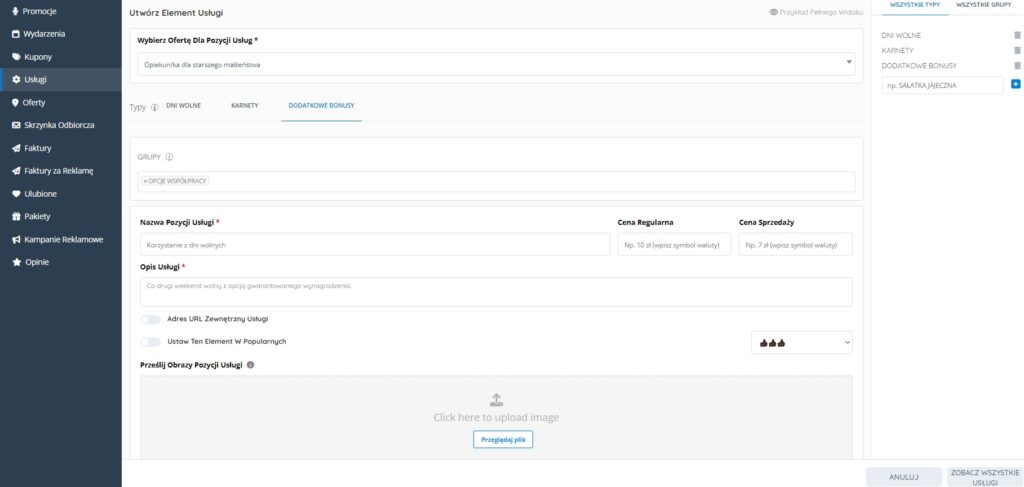Select the DNI WOLNE type tab
This screenshot has width=1024, height=487.
click(182, 105)
